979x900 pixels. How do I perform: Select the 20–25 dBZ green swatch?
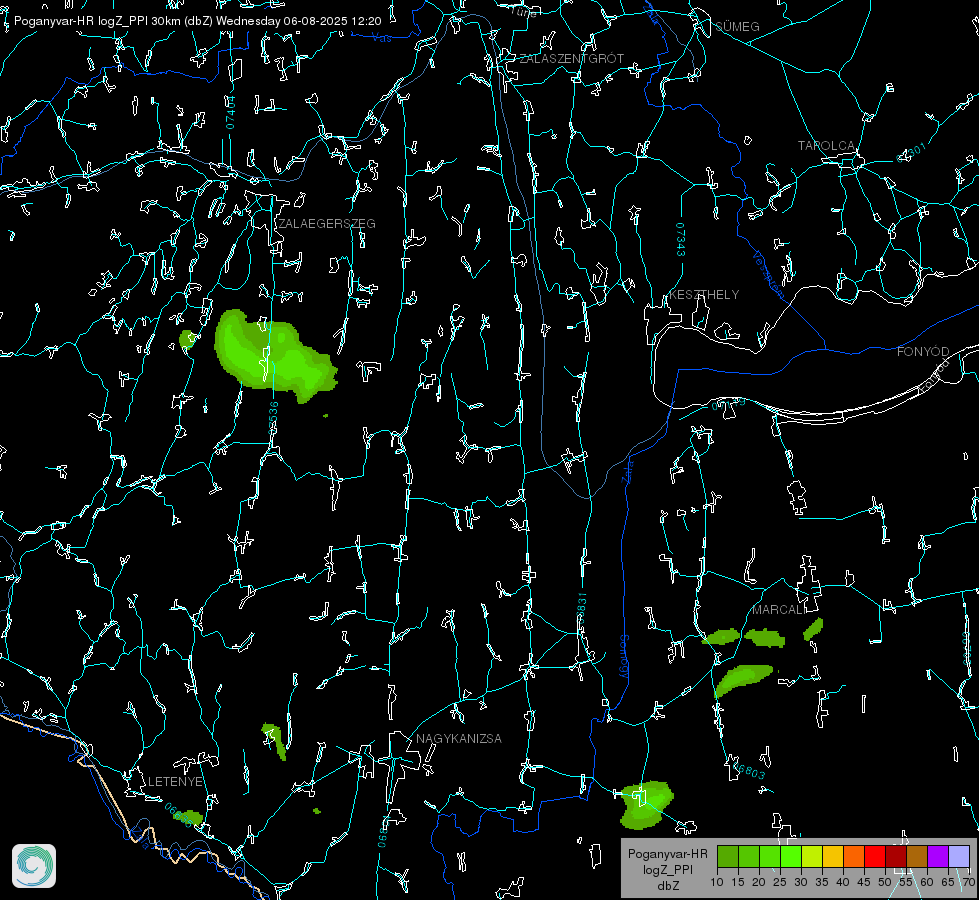tap(770, 856)
